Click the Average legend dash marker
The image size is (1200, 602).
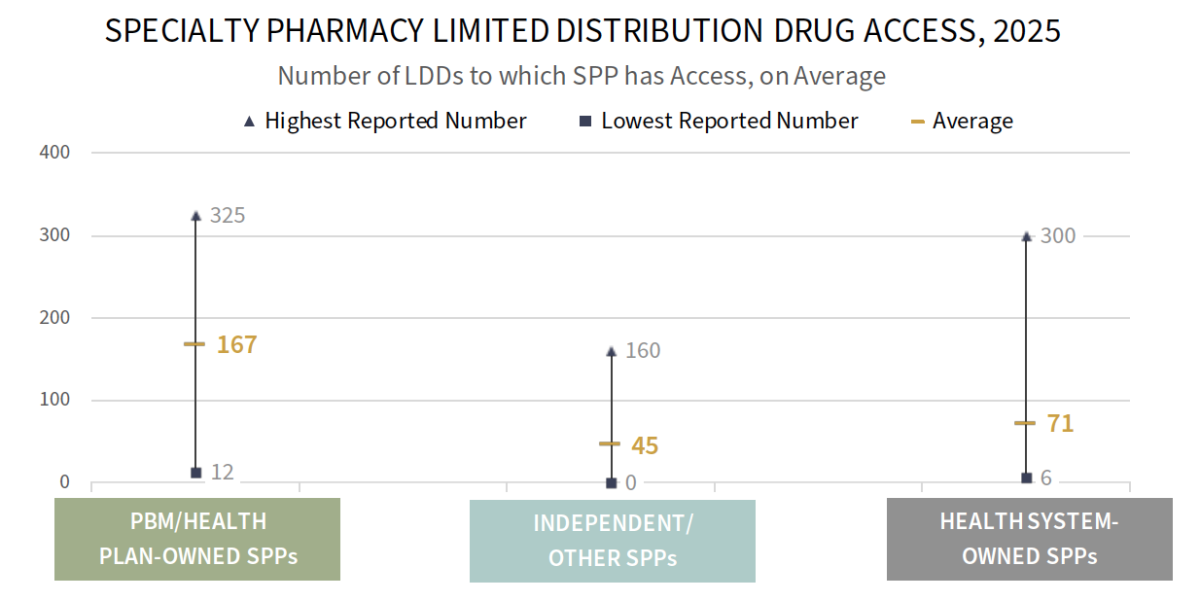point(917,122)
